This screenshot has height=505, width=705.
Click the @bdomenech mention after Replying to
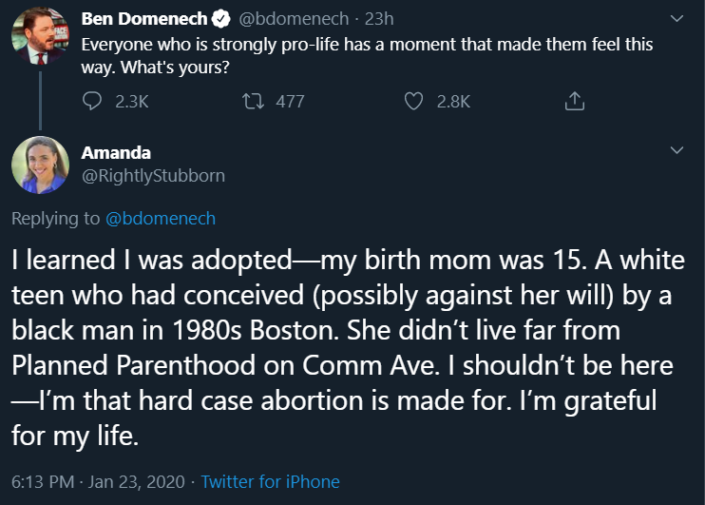click(x=160, y=218)
